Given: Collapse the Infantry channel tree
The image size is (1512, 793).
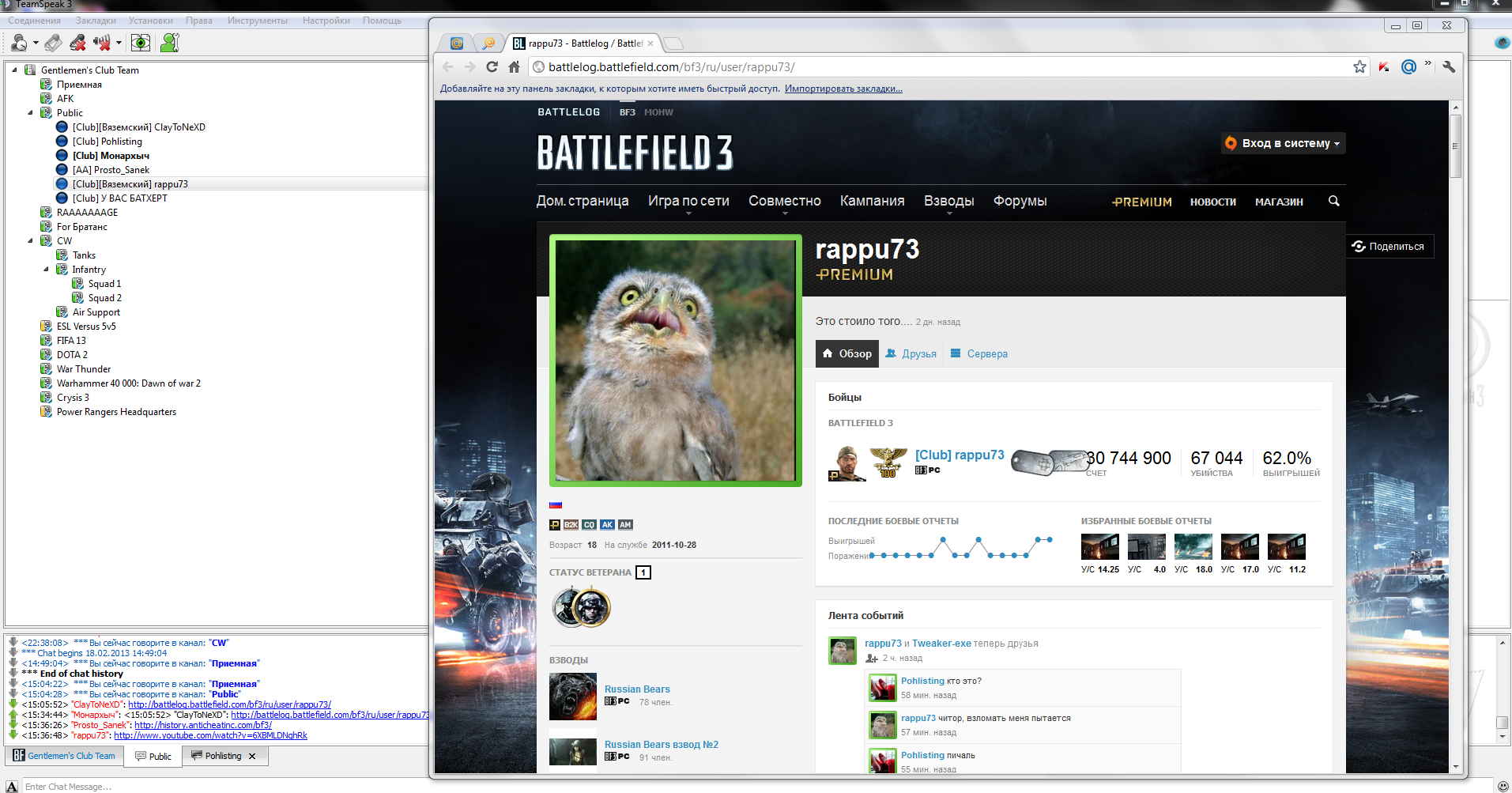Looking at the screenshot, I should 46,270.
